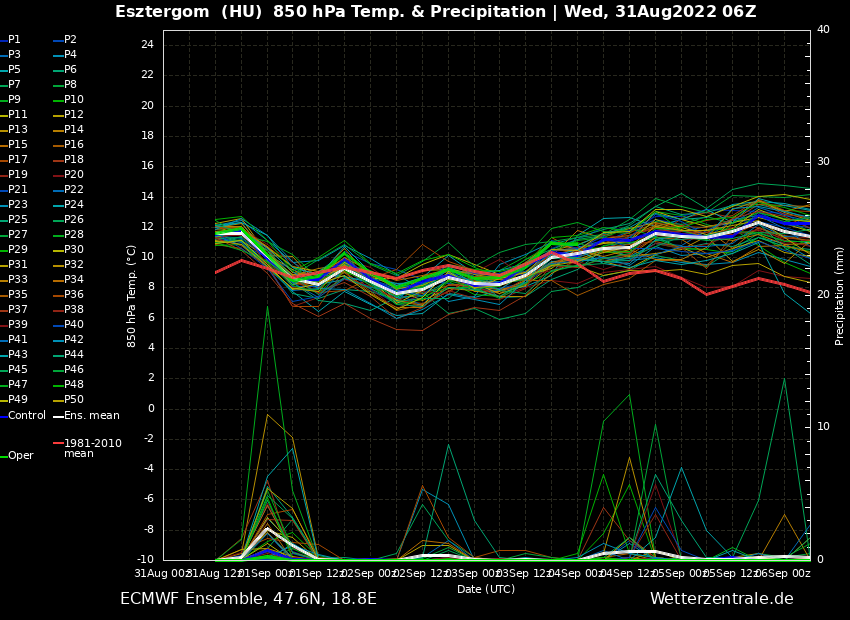Click the 31Aug 00z date tick label
Screen dimensions: 850x620
click(x=162, y=573)
